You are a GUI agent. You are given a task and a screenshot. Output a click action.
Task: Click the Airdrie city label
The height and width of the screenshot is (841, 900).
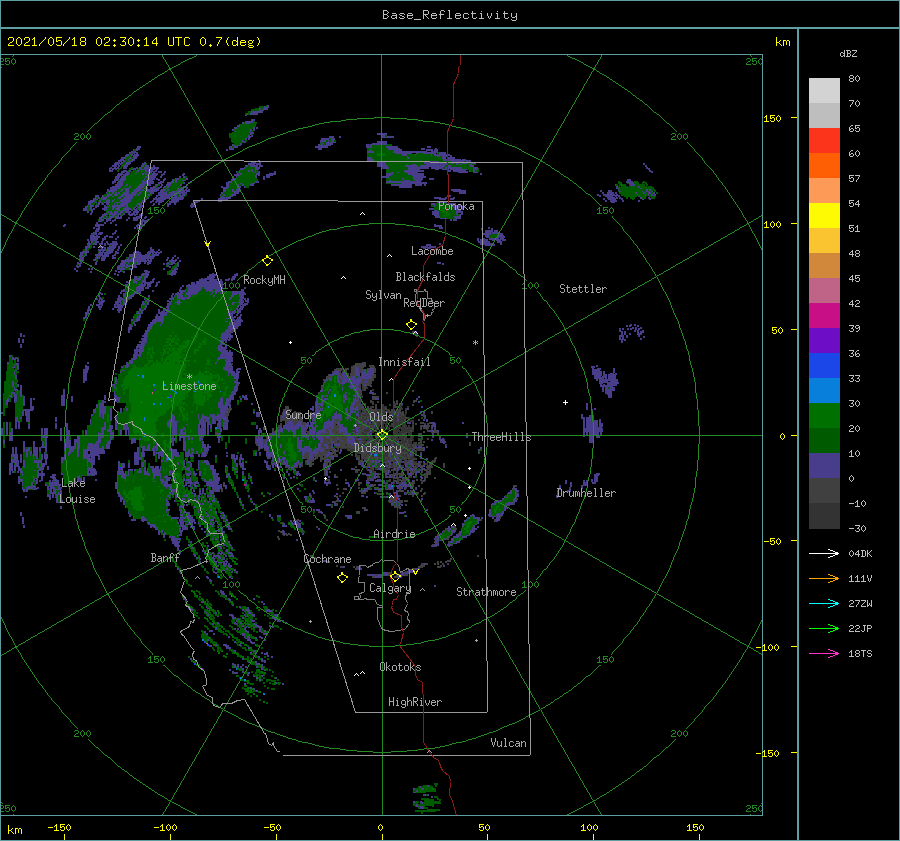point(394,534)
